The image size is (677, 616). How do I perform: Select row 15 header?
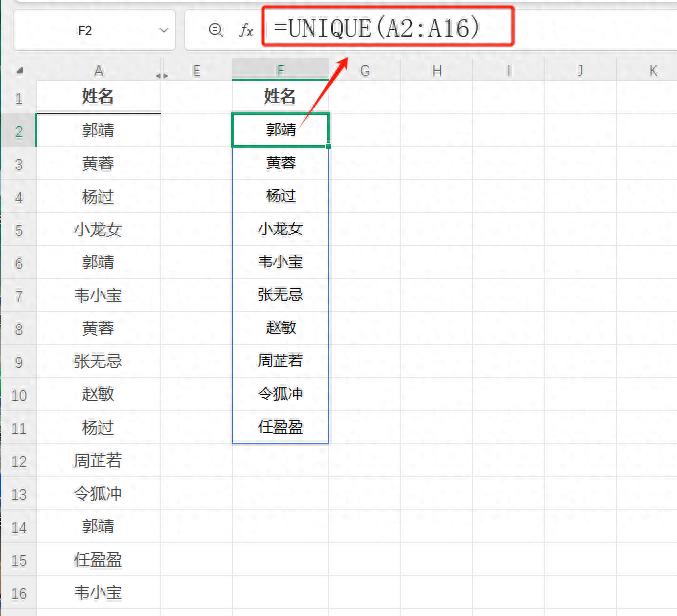[x=19, y=560]
